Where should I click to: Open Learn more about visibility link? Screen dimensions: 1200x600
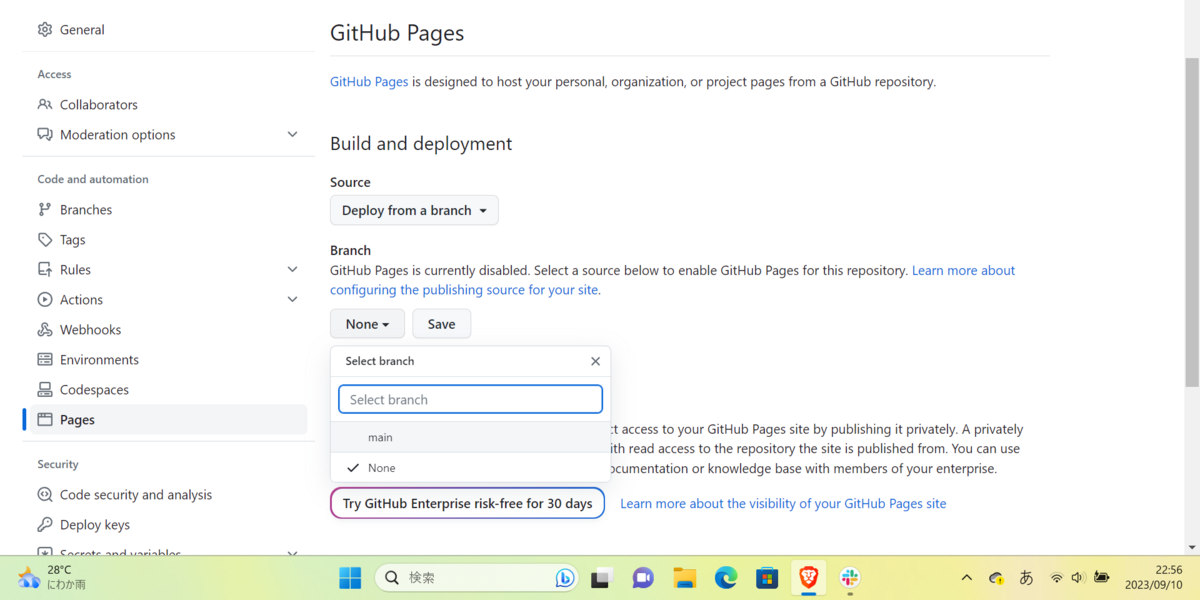click(783, 504)
